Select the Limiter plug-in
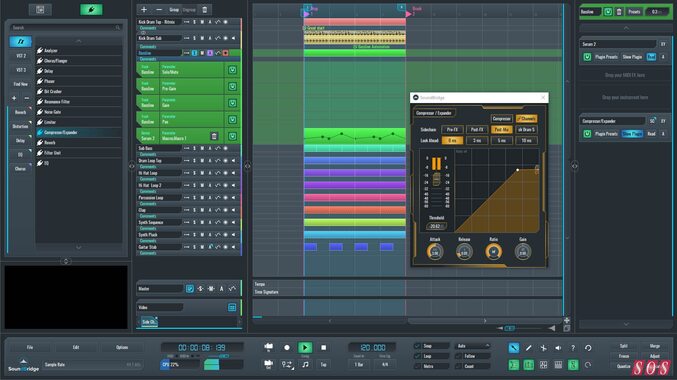Image resolution: width=677 pixels, height=380 pixels. [79, 122]
